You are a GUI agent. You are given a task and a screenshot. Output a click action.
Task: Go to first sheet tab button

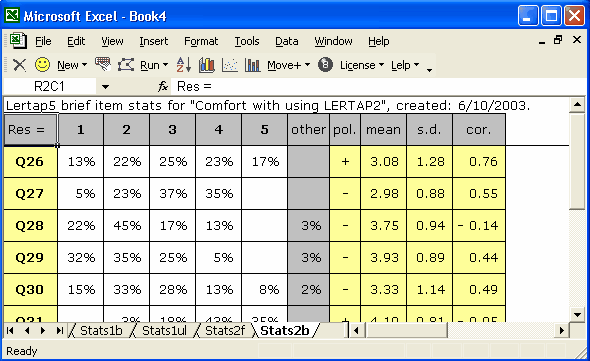[10, 331]
